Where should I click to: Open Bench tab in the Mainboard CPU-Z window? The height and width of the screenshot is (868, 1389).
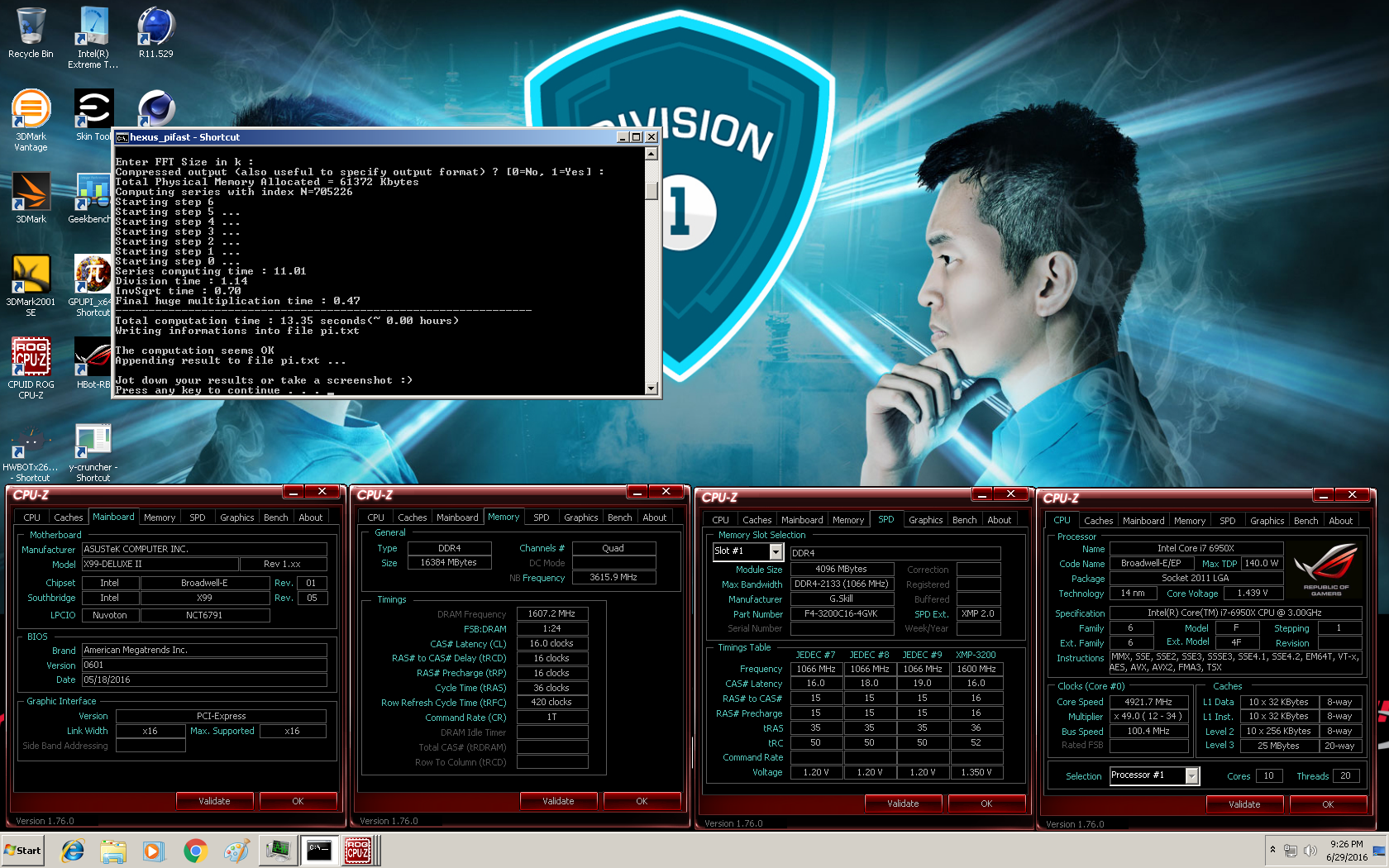click(x=275, y=517)
